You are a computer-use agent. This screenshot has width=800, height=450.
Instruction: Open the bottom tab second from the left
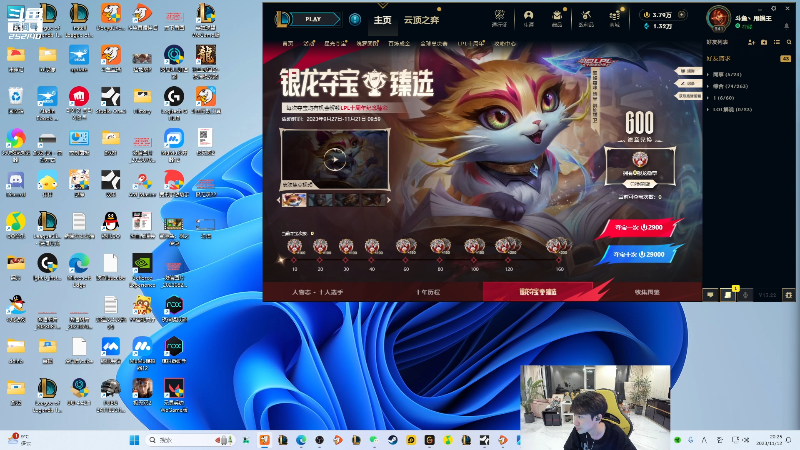click(428, 292)
